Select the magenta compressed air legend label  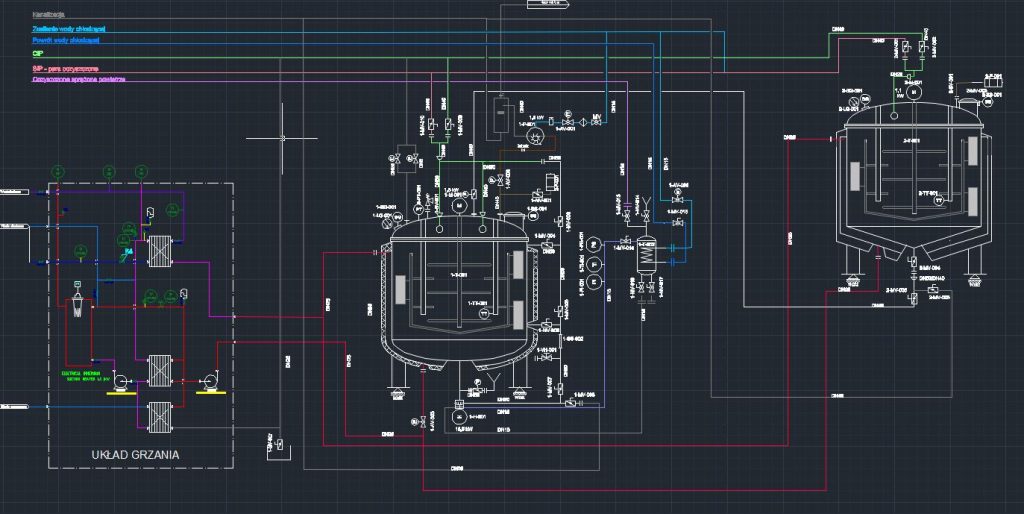coord(78,80)
